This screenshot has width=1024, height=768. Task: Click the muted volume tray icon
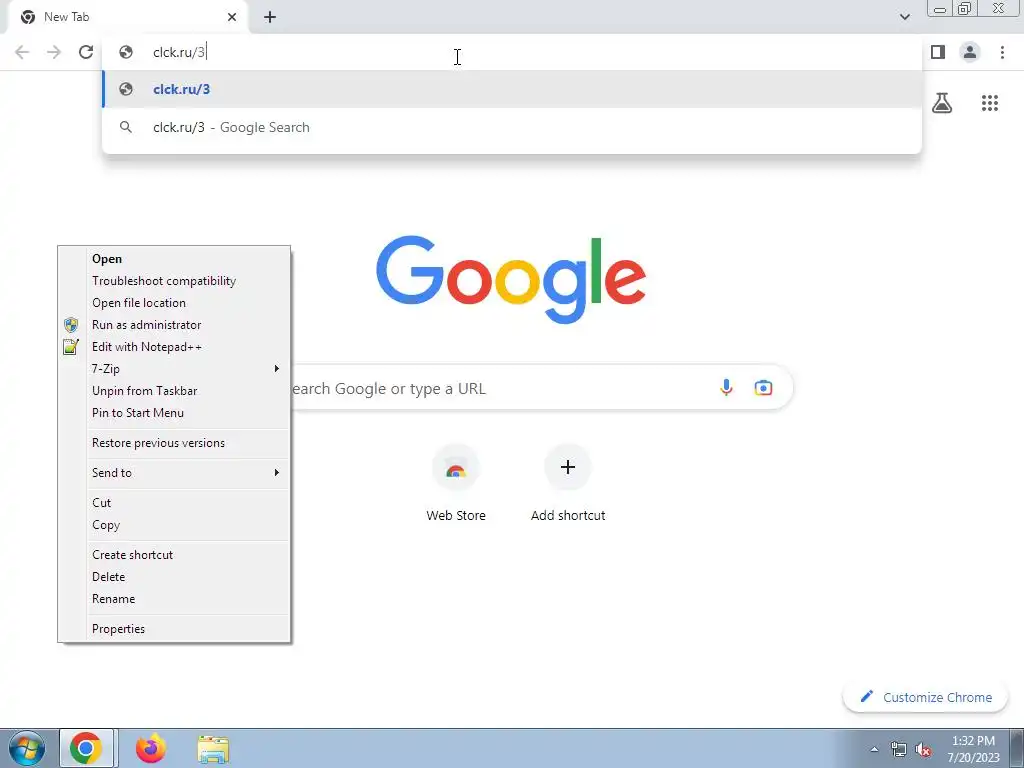923,749
